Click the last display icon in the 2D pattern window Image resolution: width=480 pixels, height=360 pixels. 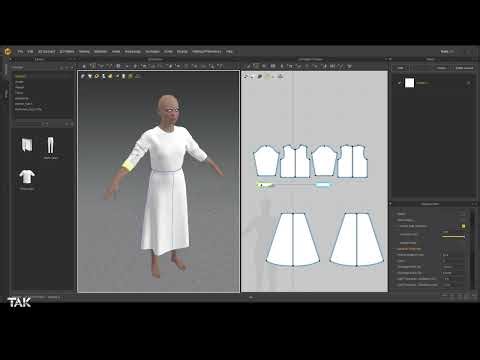click(281, 76)
